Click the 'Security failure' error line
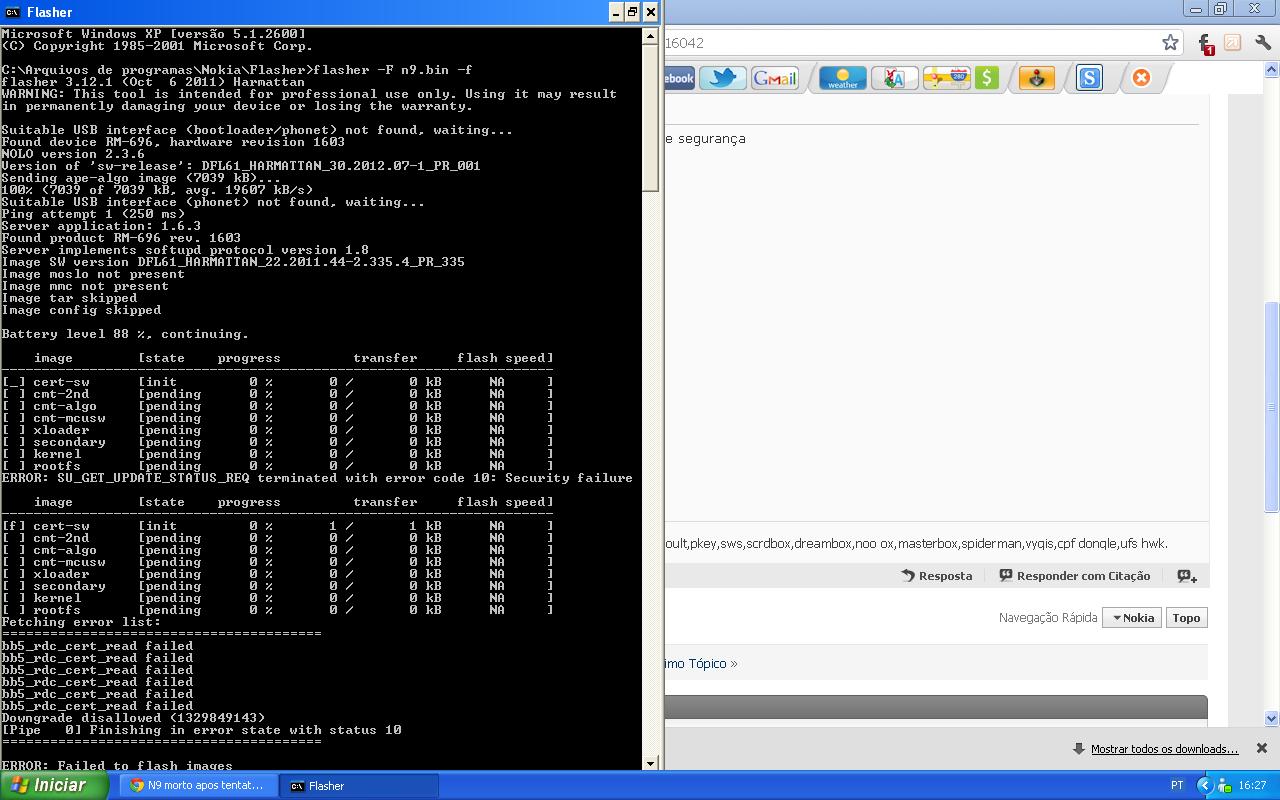Screen dimensions: 1280x800 (318, 478)
